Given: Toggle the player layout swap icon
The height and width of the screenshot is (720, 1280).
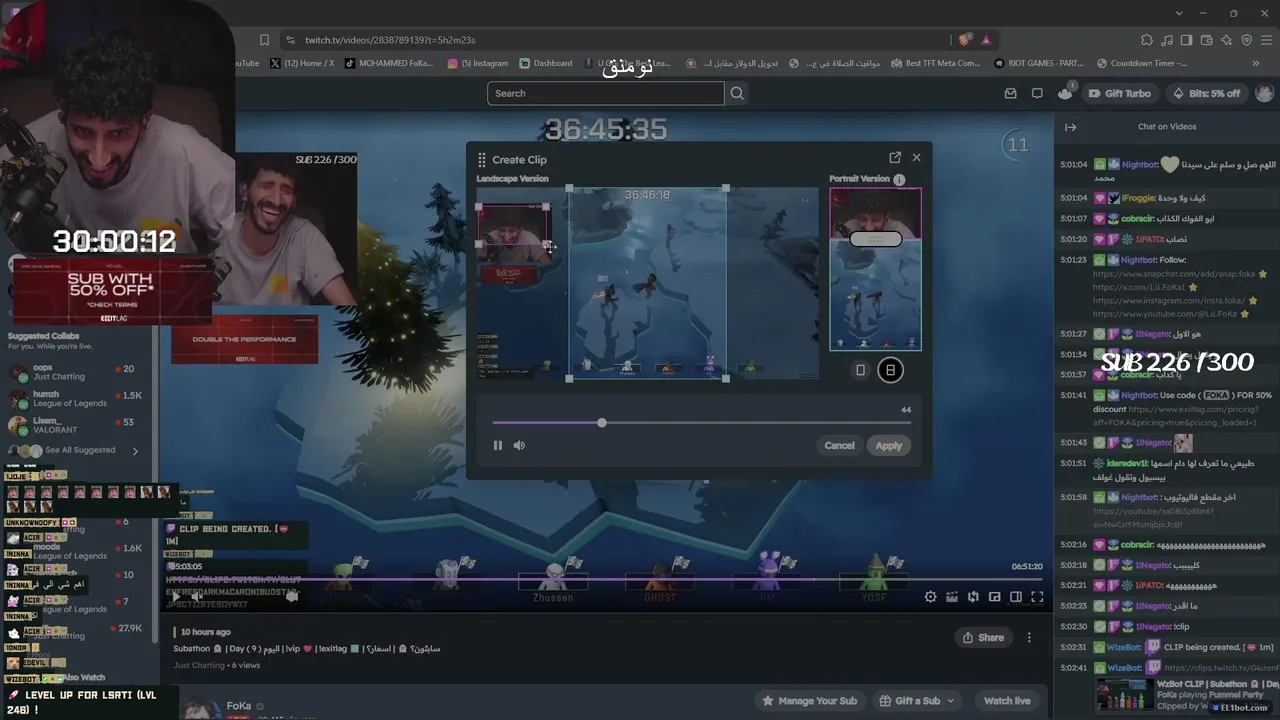Looking at the screenshot, I should pyautogui.click(x=973, y=597).
